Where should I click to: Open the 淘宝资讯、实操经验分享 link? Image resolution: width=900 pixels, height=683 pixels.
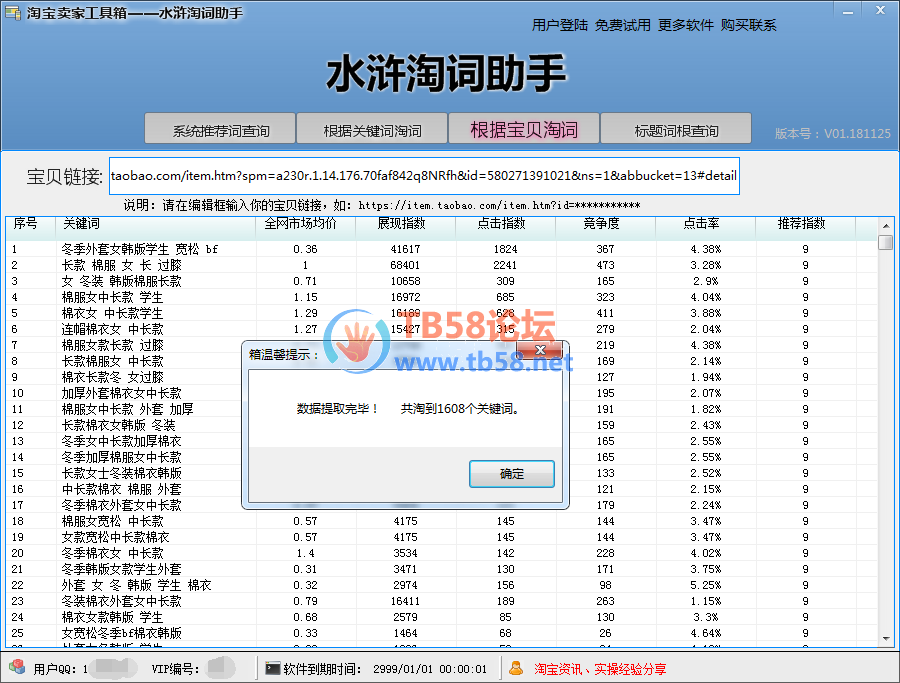click(x=600, y=669)
